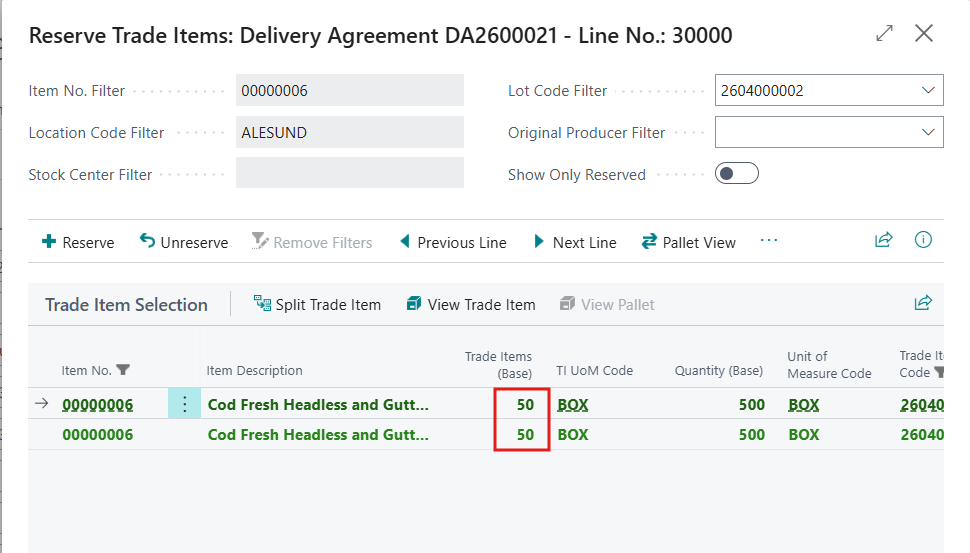Image resolution: width=970 pixels, height=553 pixels.
Task: Open item 00000006 link in first row
Action: 98,405
